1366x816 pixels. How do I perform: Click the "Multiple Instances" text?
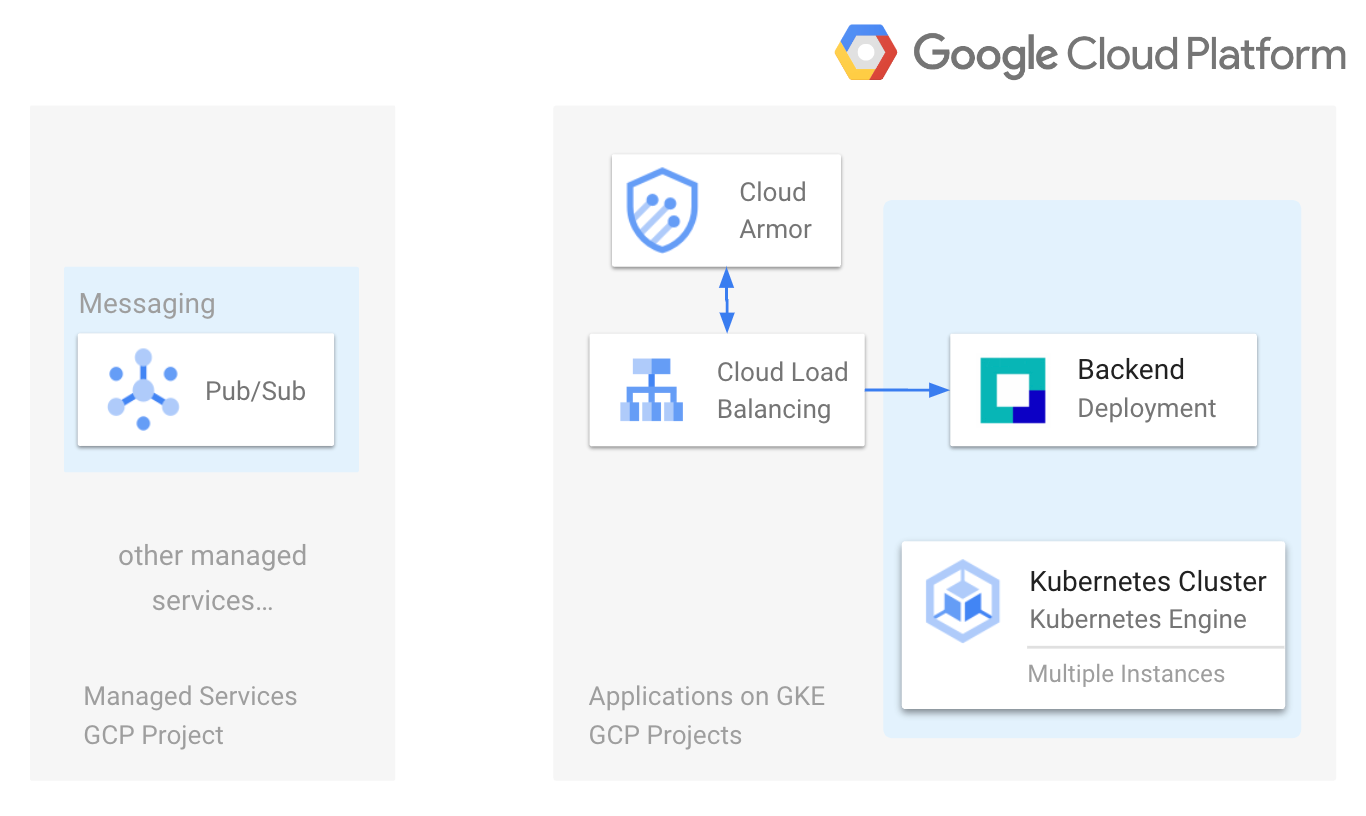tap(1126, 674)
